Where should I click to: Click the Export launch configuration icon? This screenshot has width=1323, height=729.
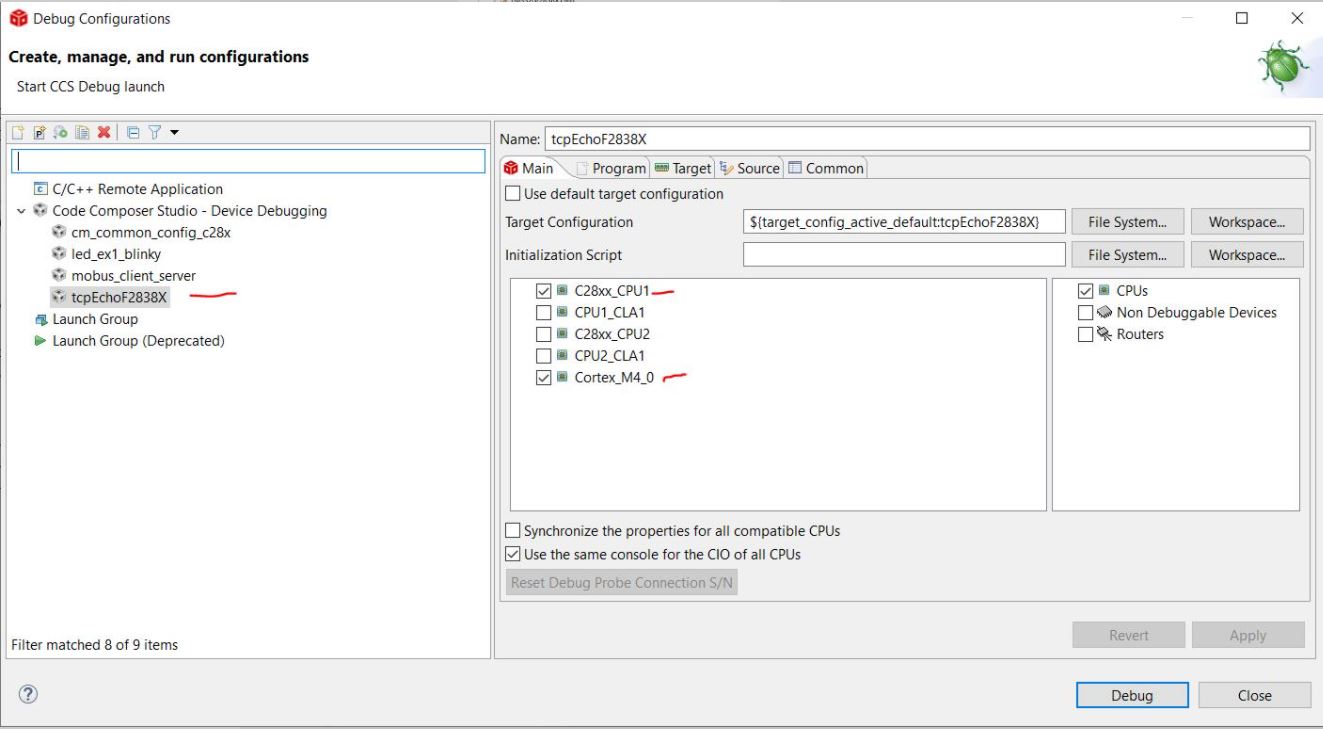click(61, 133)
